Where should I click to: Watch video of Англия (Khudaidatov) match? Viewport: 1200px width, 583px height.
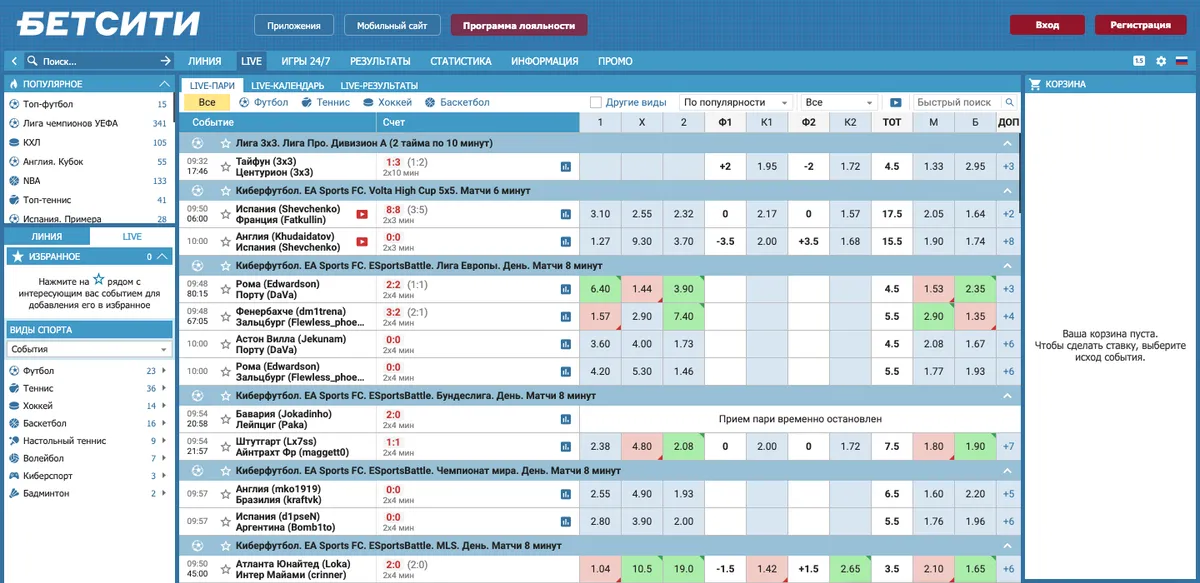coord(362,241)
